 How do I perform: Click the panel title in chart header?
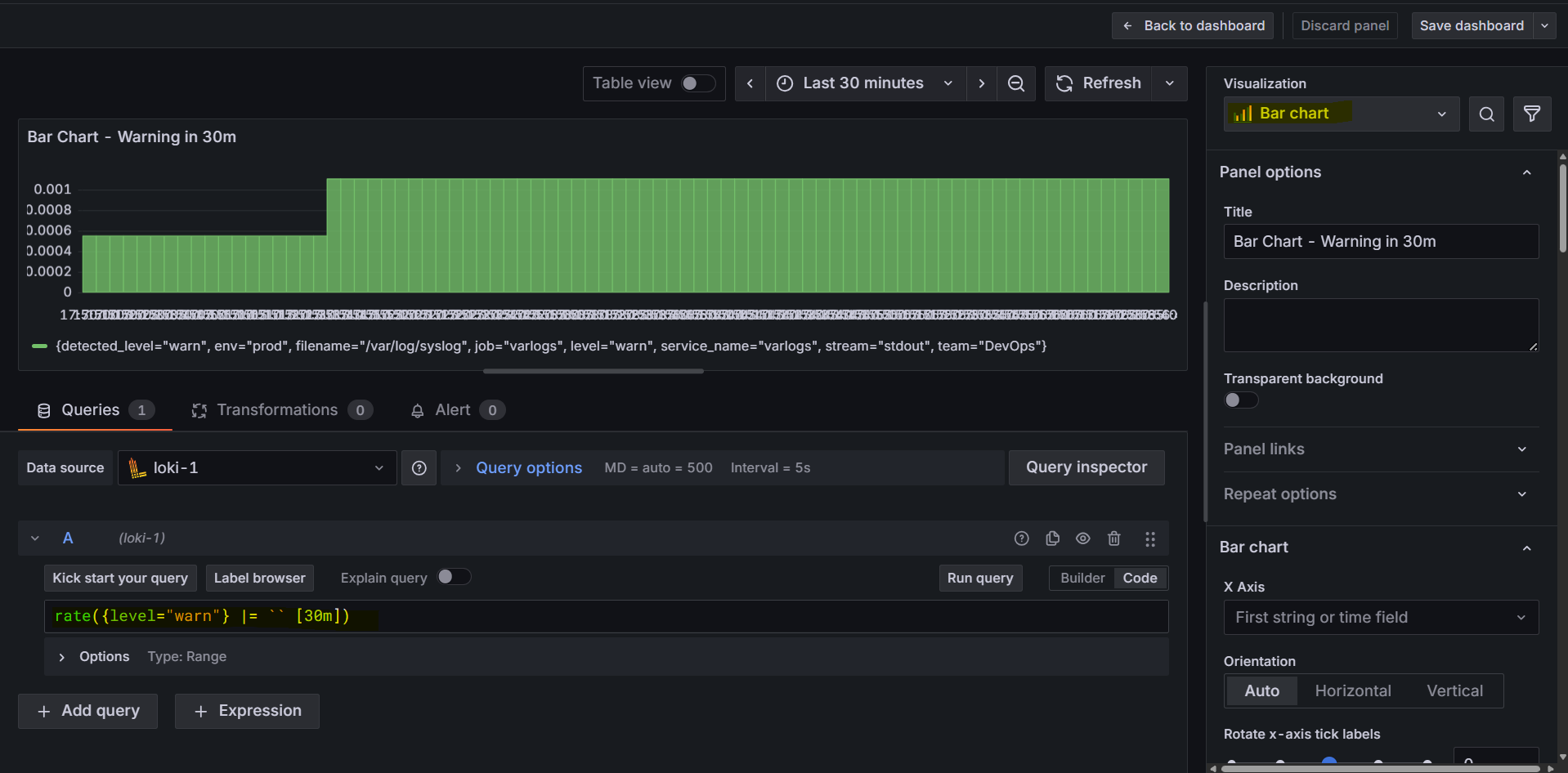tap(132, 137)
